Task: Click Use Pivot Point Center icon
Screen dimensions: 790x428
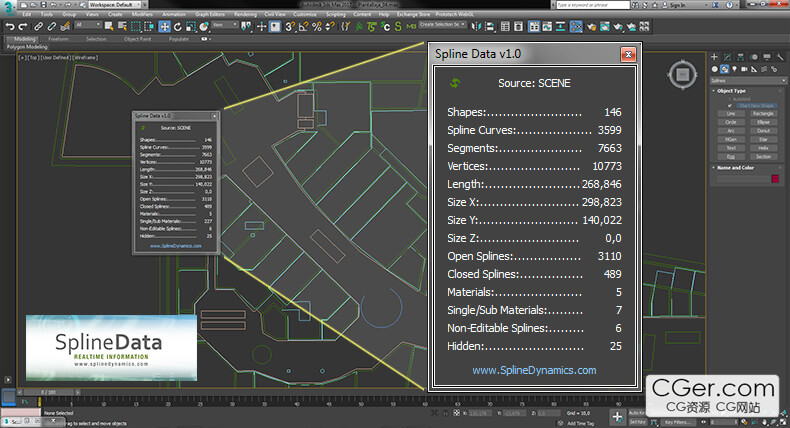Action: point(246,26)
